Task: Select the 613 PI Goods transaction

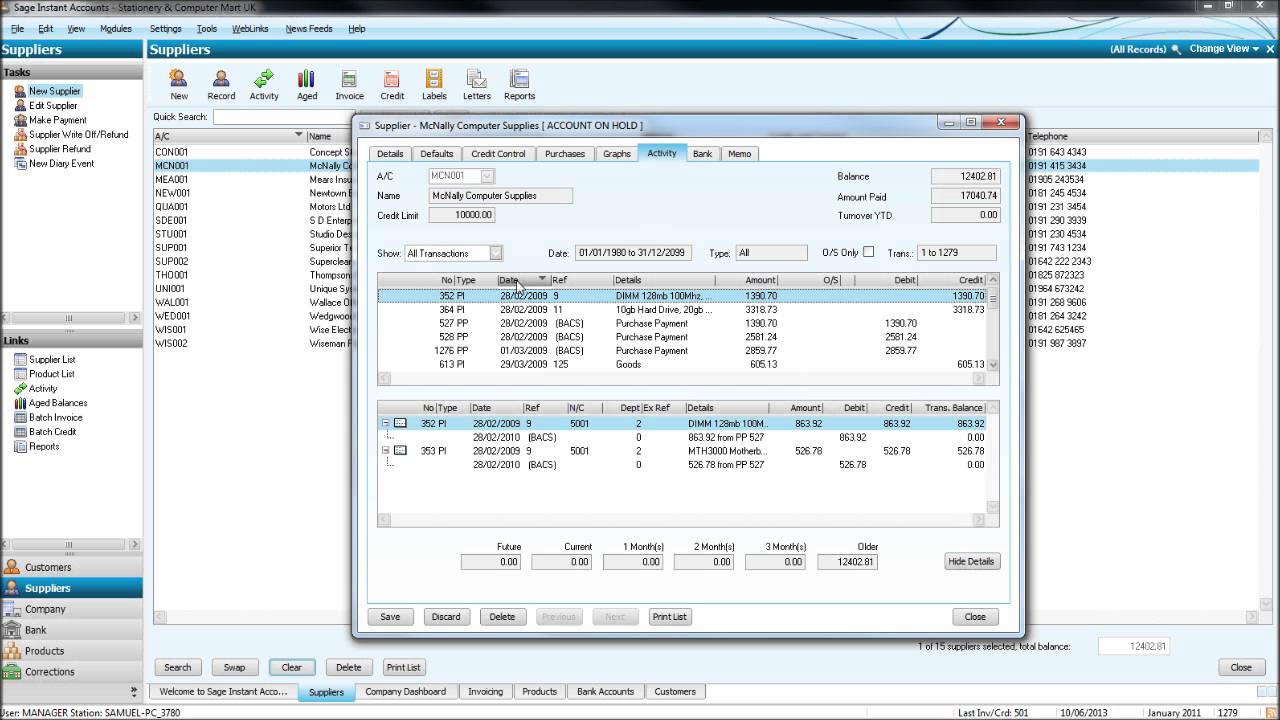Action: tap(682, 365)
